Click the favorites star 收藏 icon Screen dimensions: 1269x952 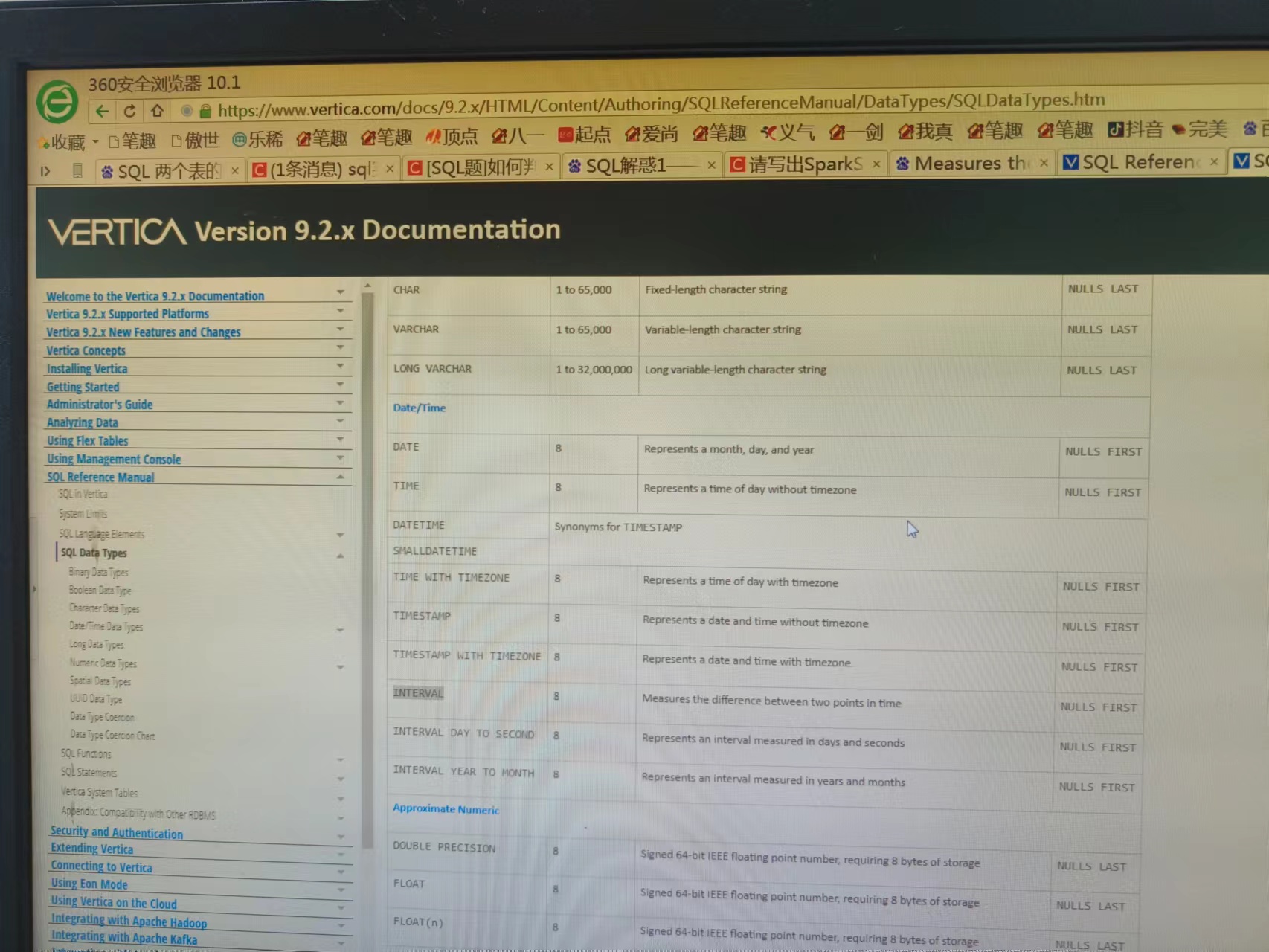click(x=45, y=141)
